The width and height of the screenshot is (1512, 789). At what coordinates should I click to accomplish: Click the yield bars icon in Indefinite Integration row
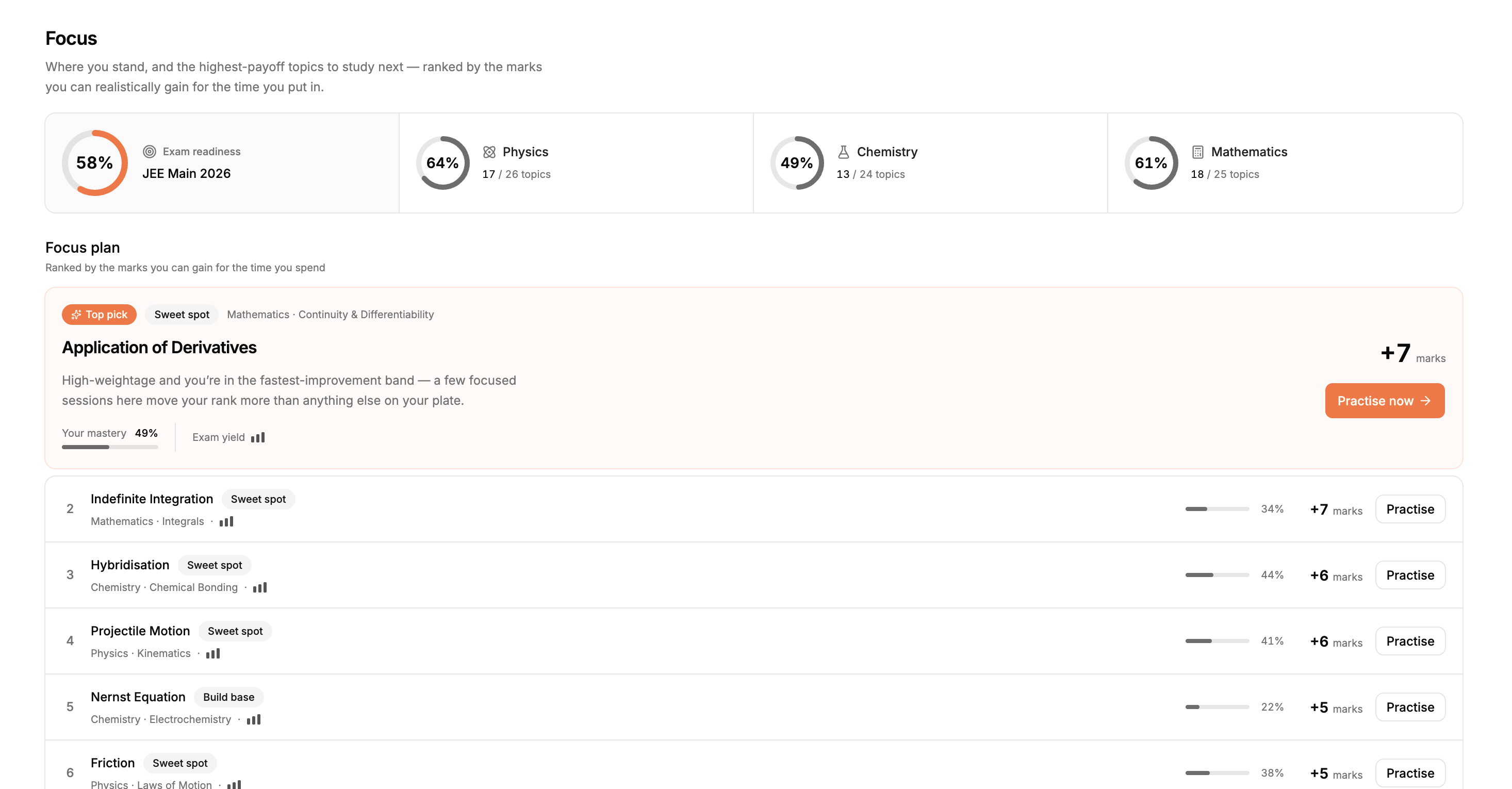pos(226,521)
